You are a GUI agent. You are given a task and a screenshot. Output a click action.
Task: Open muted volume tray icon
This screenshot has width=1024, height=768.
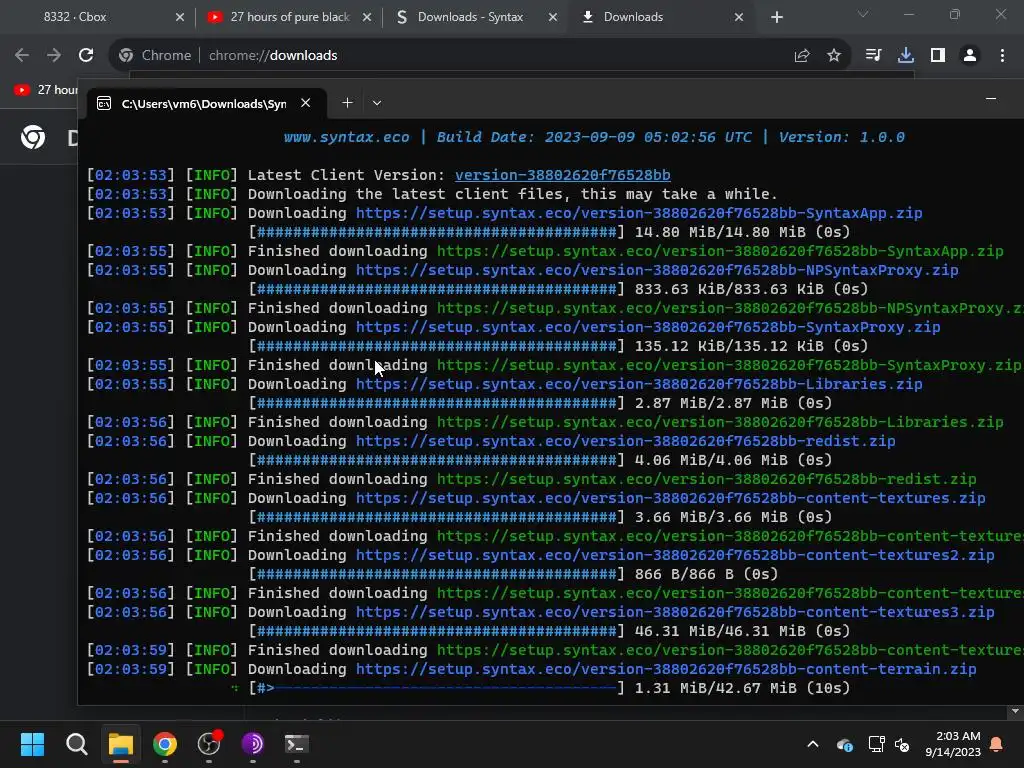pos(902,744)
